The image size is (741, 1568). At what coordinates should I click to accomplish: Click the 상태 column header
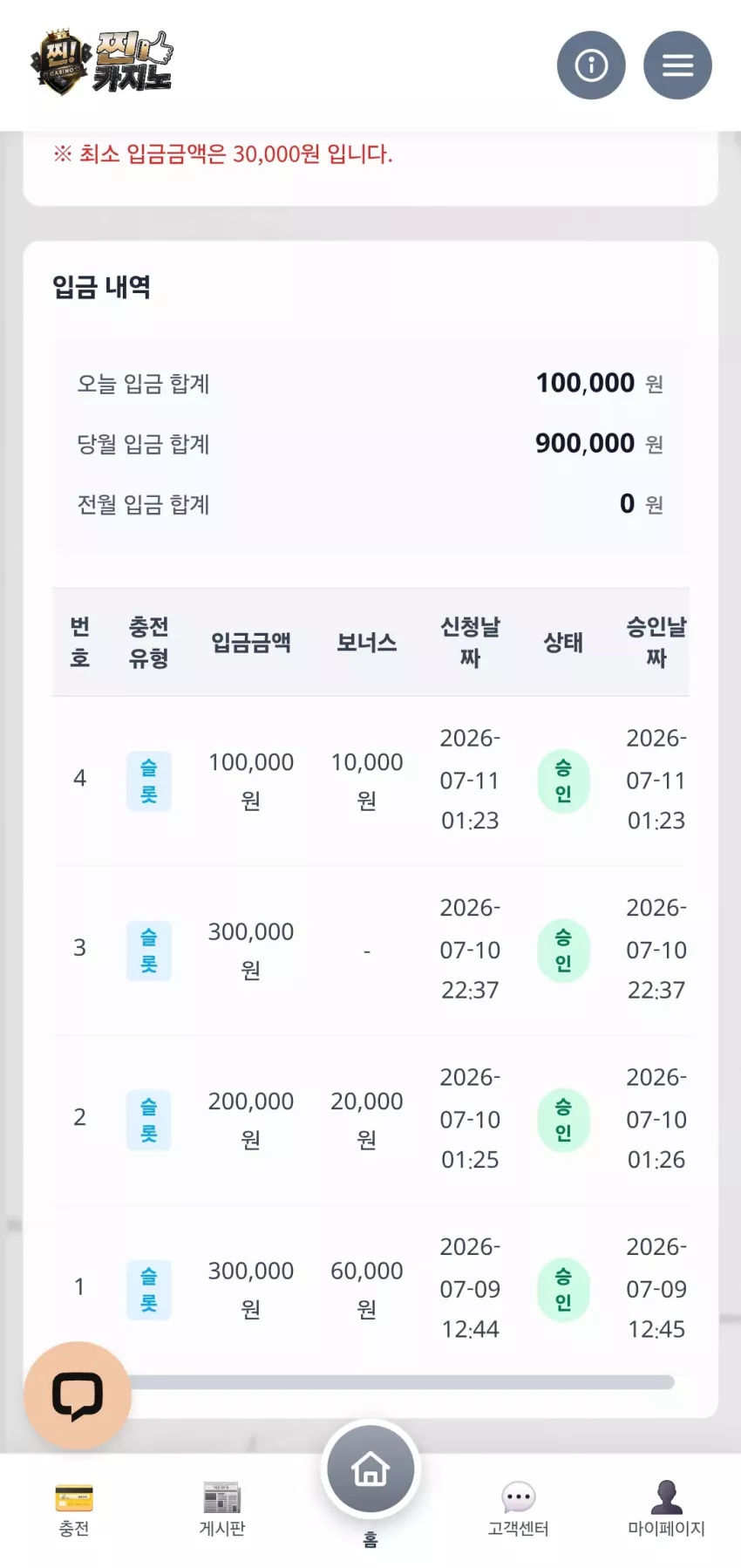[x=563, y=643]
